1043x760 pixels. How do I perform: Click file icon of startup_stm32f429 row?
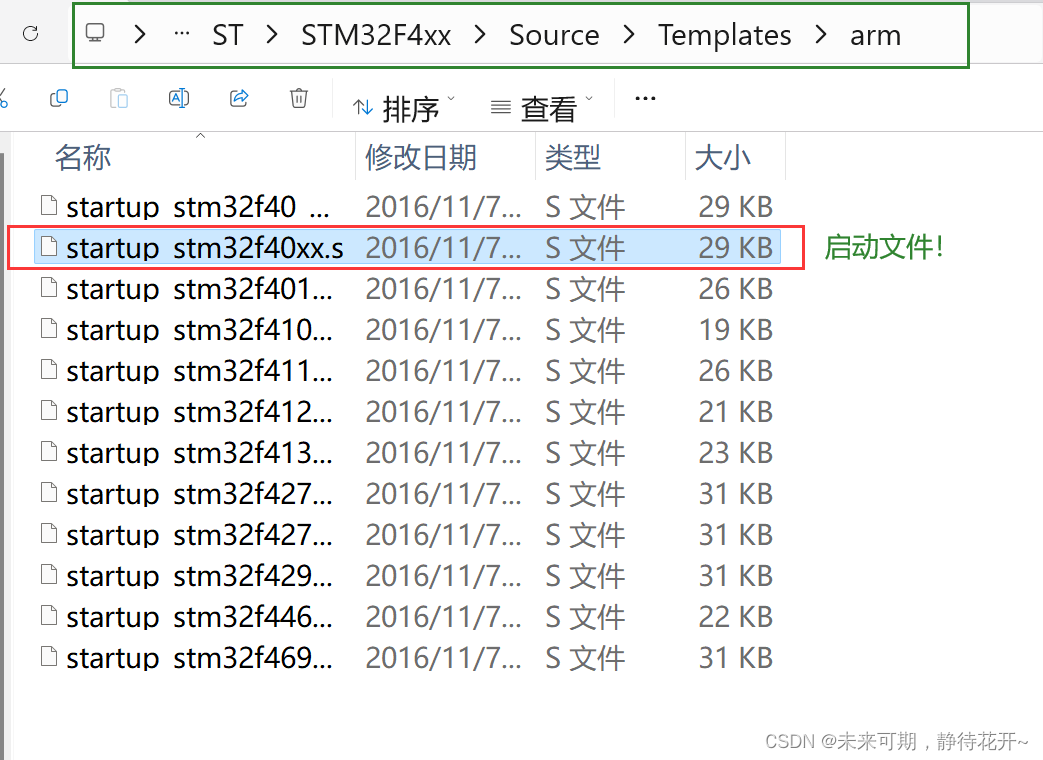[x=49, y=575]
